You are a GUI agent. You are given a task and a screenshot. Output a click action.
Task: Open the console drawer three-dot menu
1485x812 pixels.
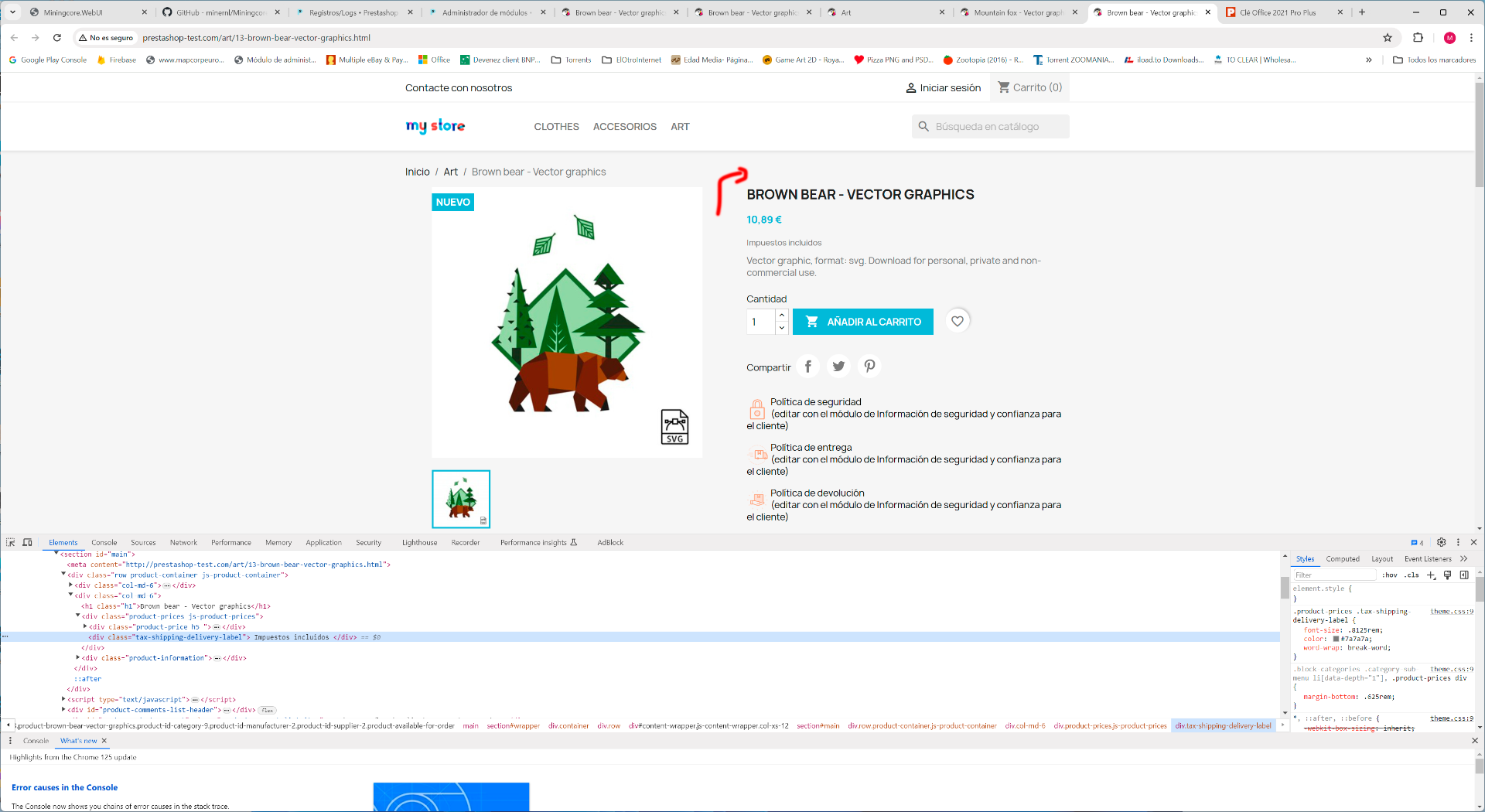(10, 741)
